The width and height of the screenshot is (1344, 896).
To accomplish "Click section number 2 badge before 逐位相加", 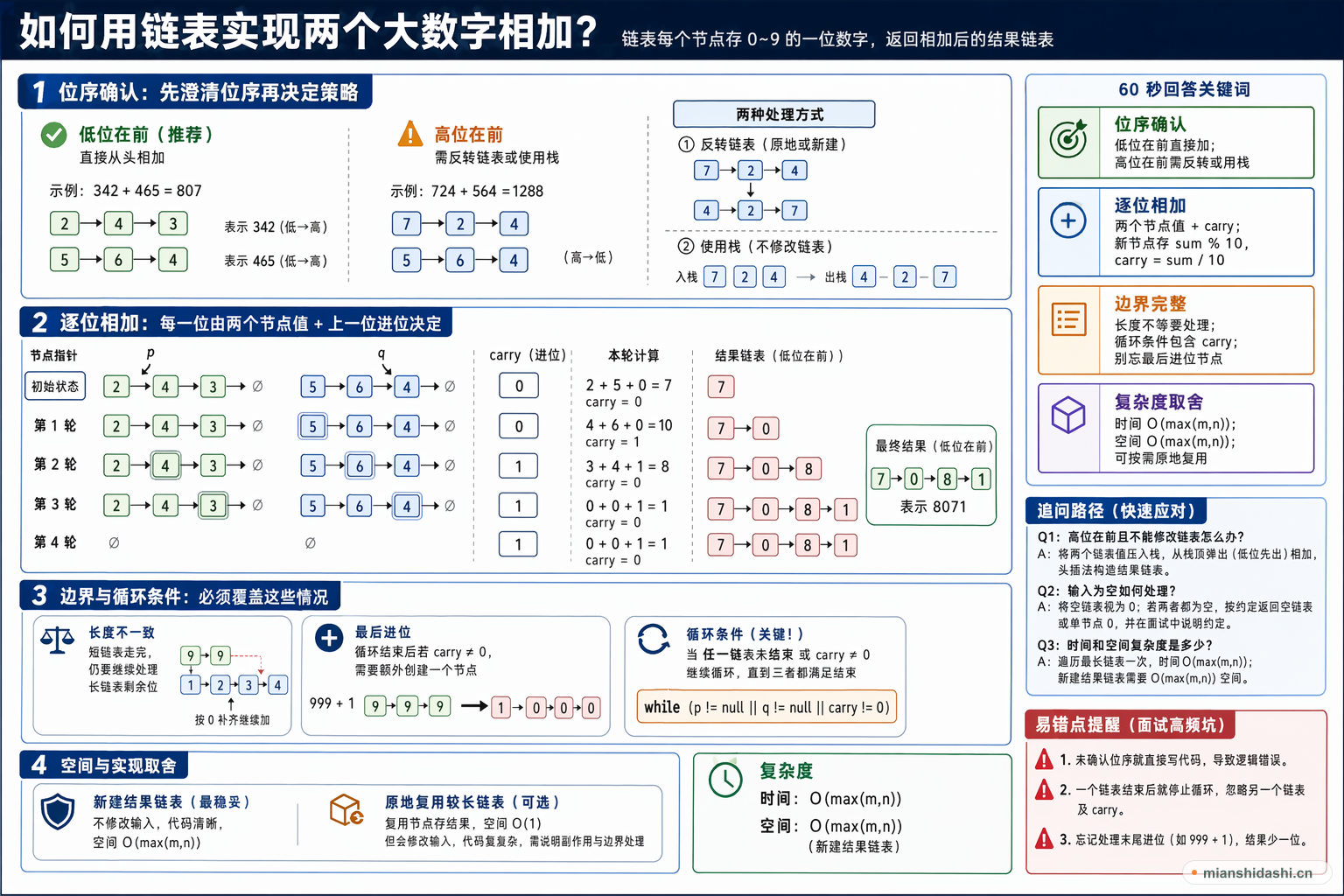I will click(40, 323).
